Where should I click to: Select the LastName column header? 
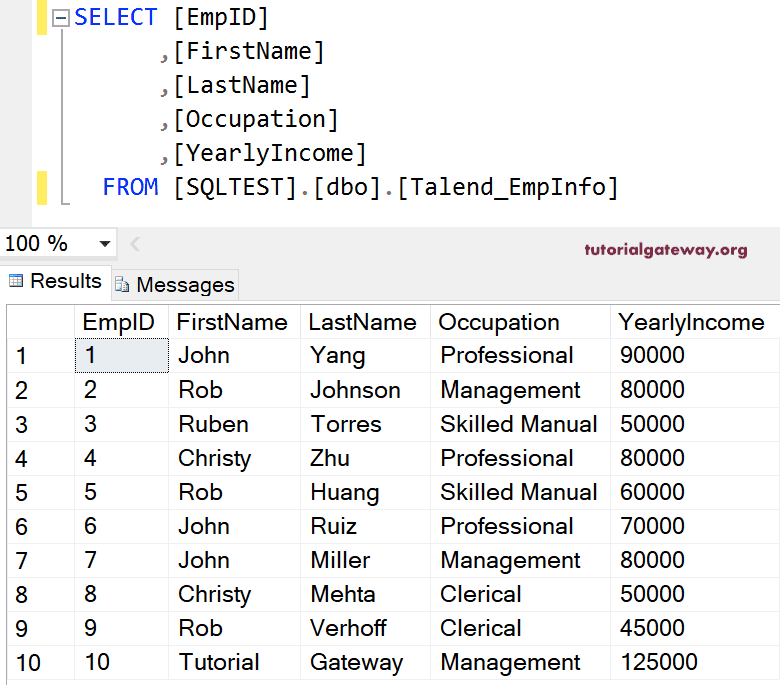coord(362,322)
